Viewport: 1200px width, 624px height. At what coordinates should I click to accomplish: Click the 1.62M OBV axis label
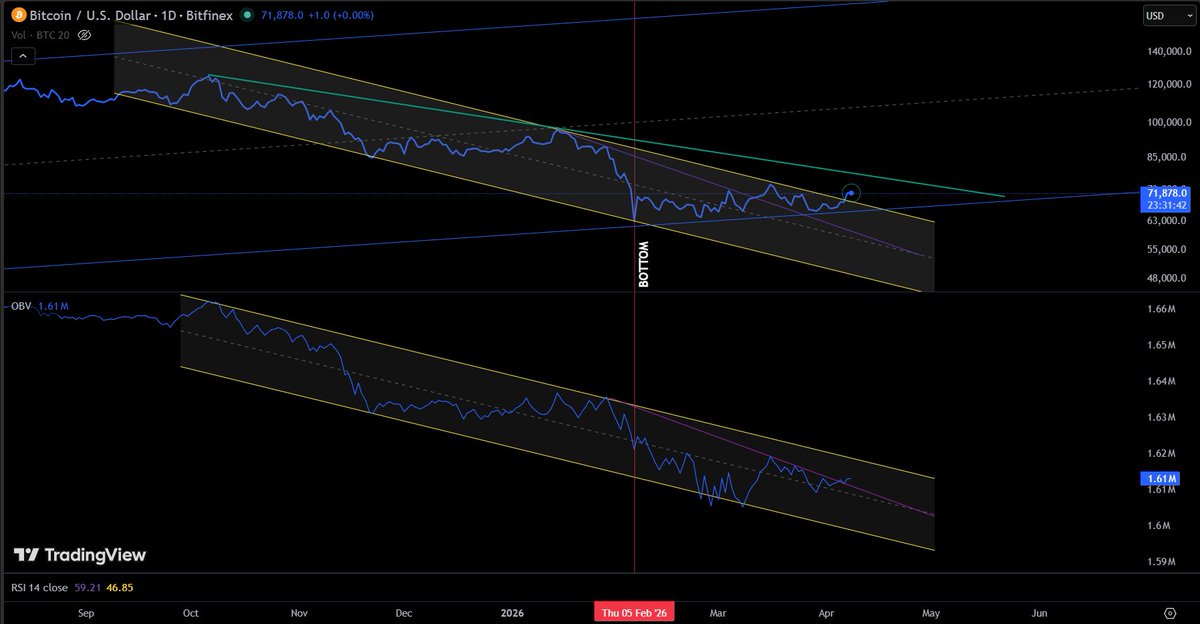click(x=1160, y=453)
